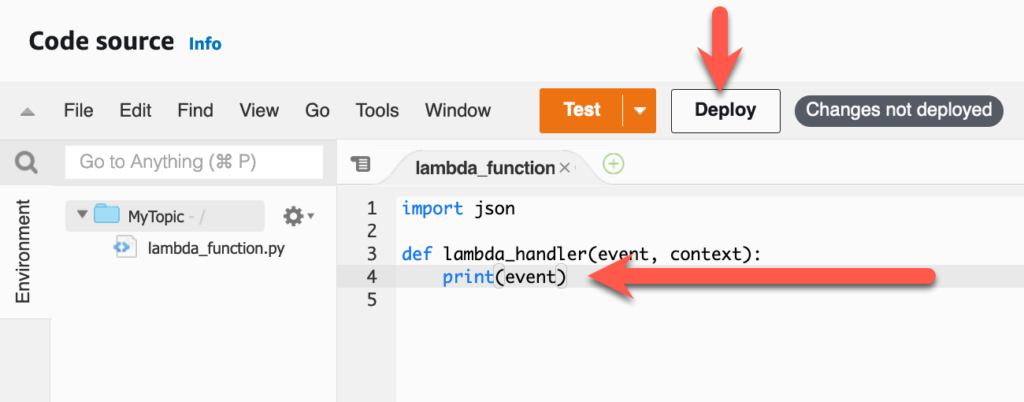Collapse the MyTopic folder tree
Screen dimensions: 1024x402
tap(82, 216)
